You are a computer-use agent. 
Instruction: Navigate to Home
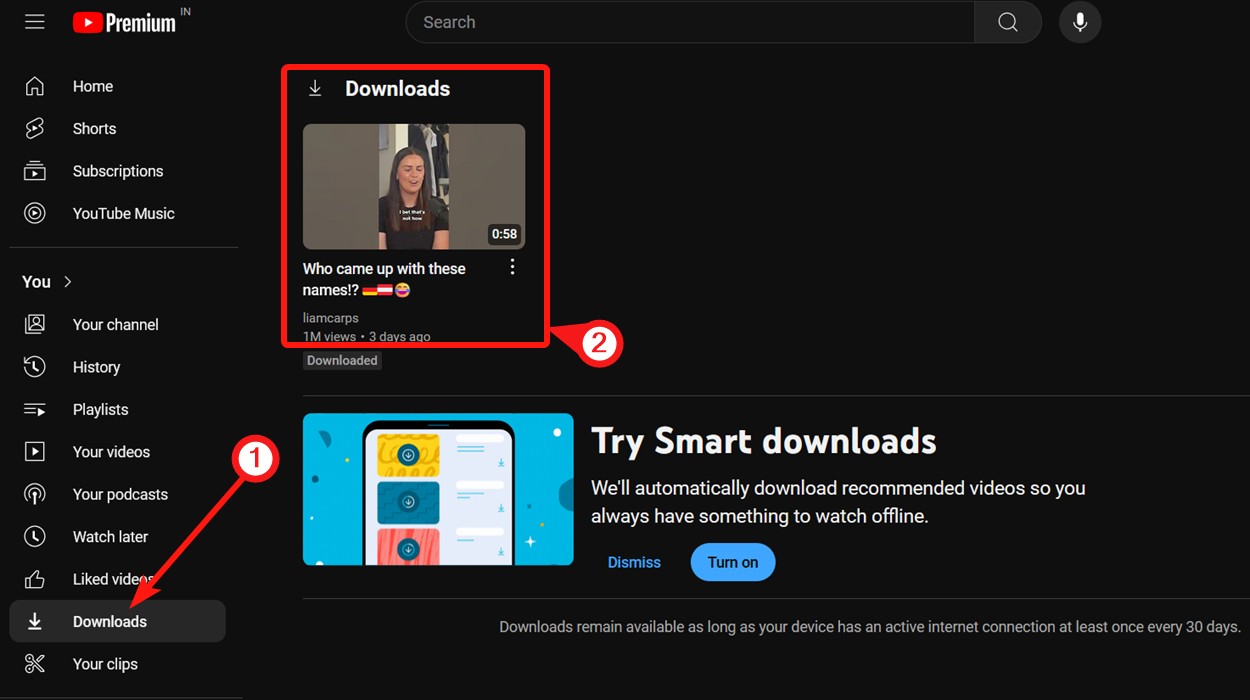92,86
